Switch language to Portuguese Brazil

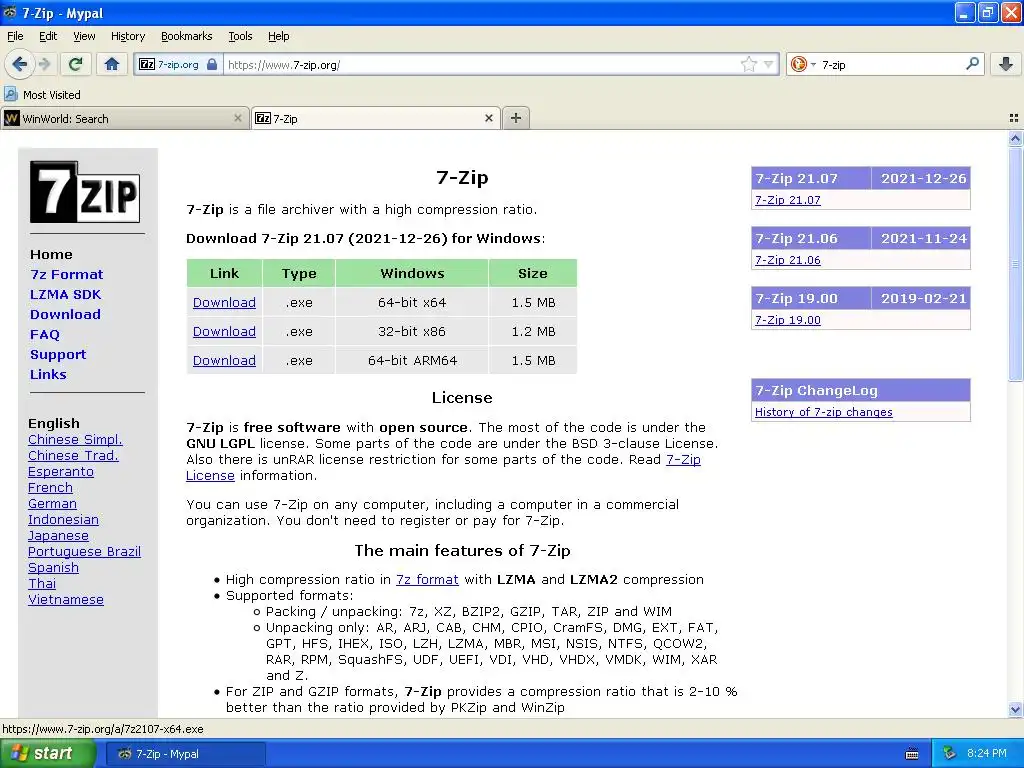pos(84,551)
